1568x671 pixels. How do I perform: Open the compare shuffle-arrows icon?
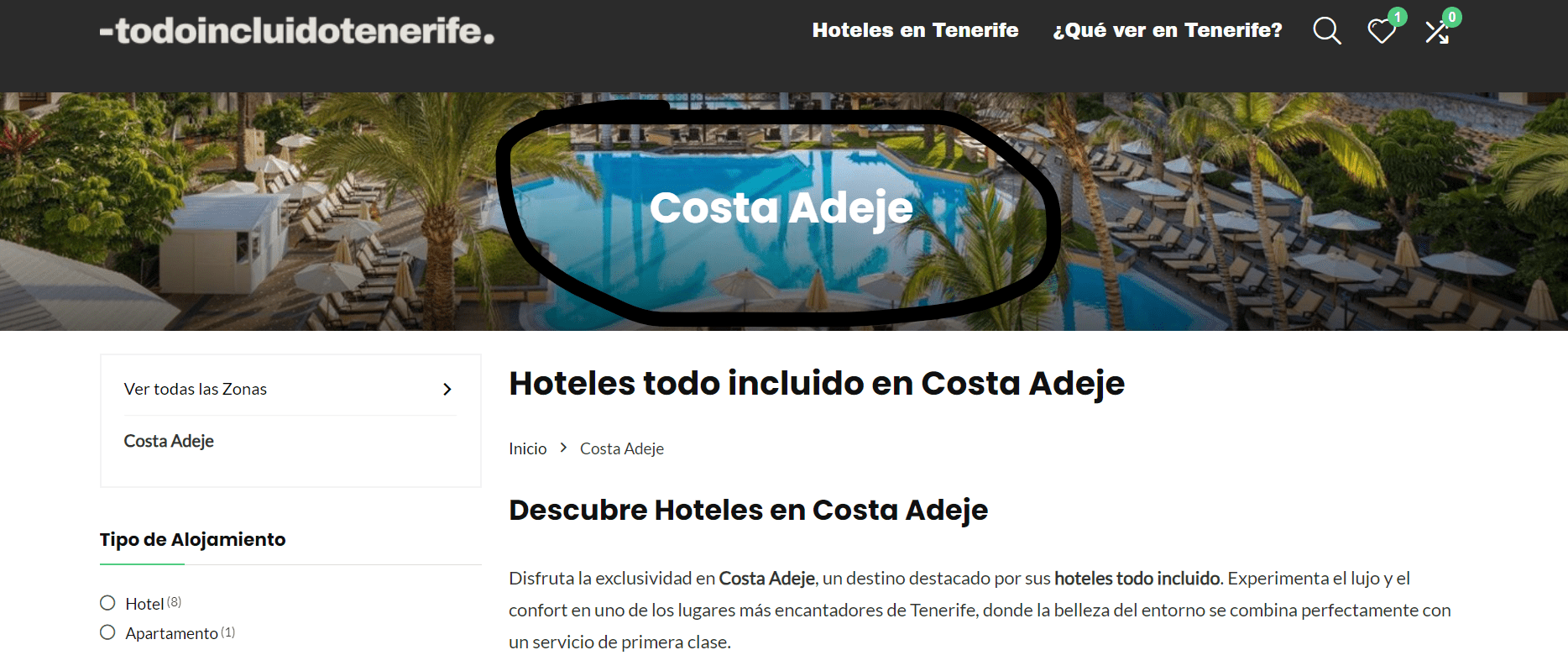[1437, 32]
